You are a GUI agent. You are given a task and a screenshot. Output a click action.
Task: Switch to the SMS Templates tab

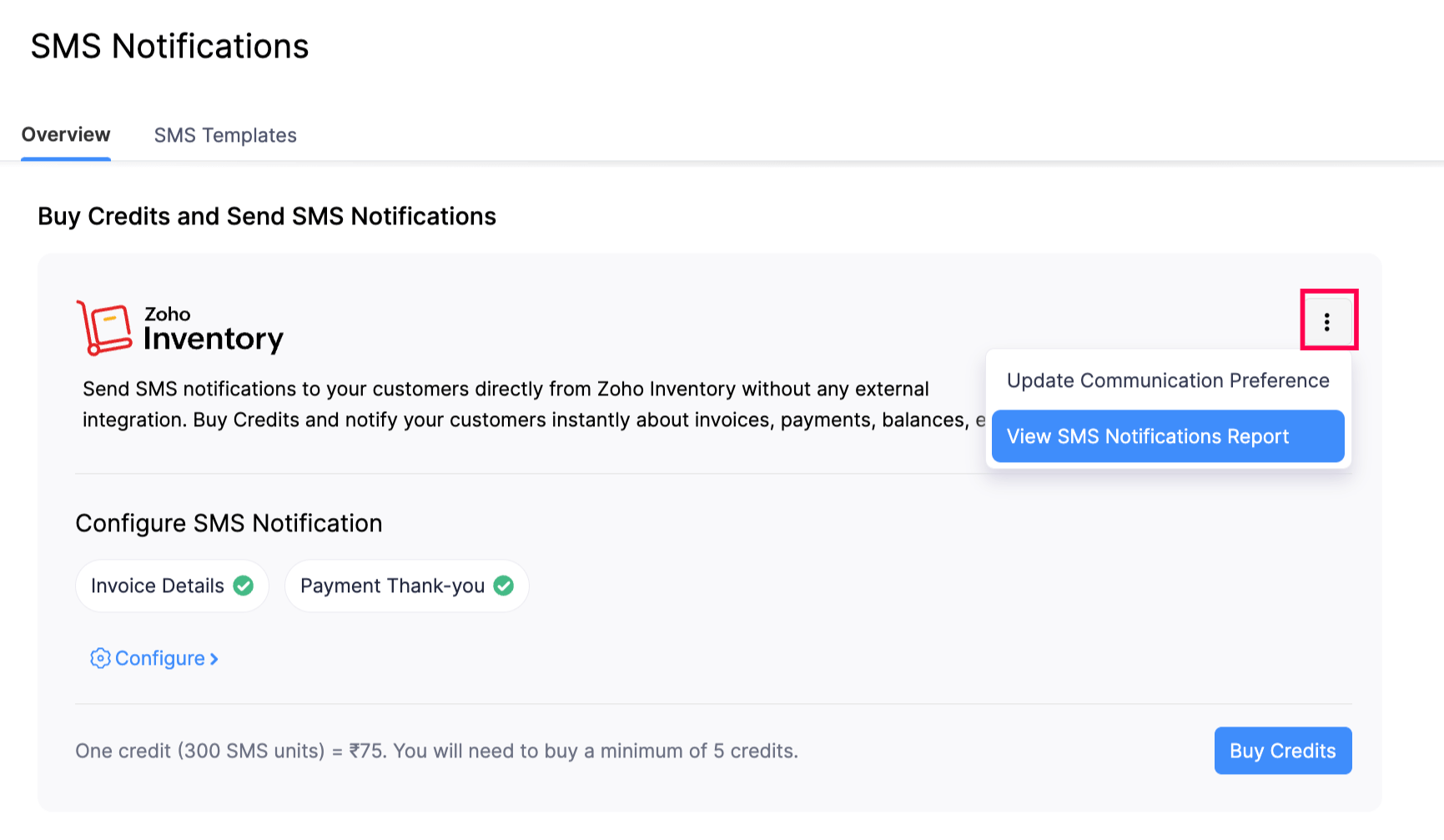[x=225, y=135]
